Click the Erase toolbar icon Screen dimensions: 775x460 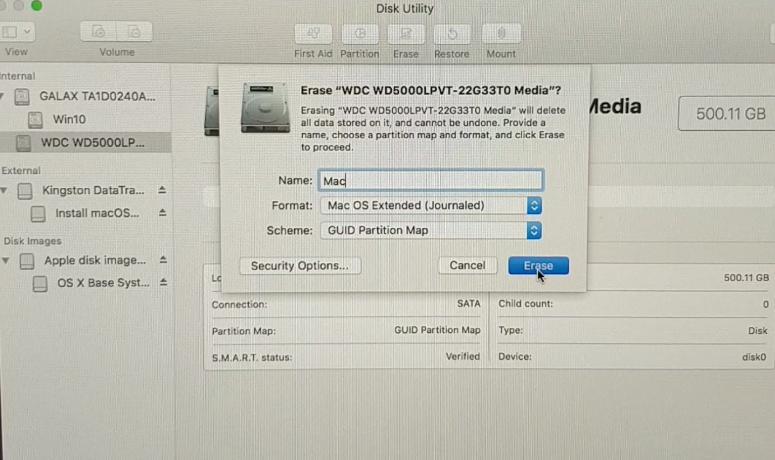[x=406, y=34]
